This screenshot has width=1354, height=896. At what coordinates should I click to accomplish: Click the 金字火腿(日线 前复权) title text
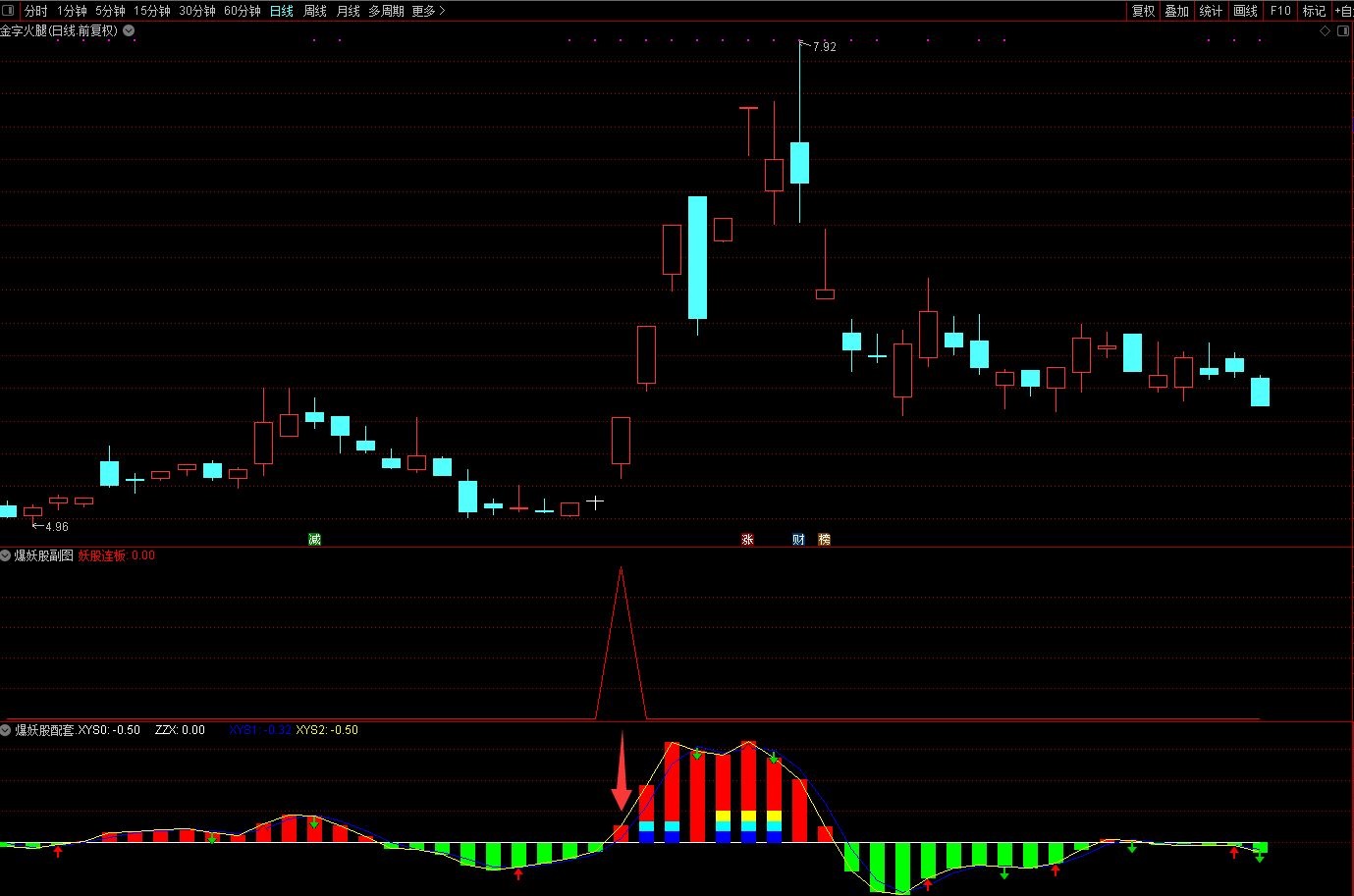59,30
